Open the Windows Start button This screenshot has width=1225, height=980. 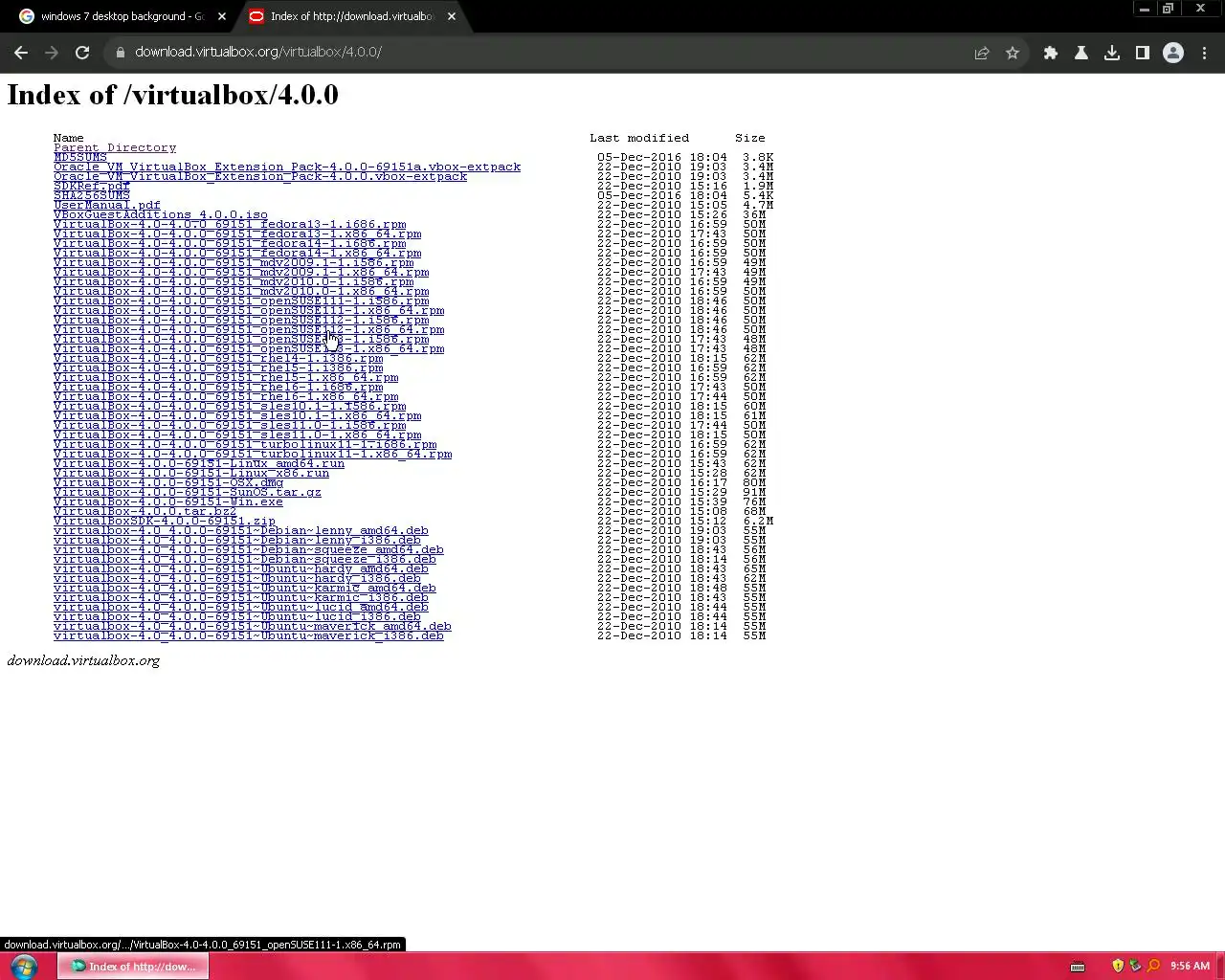point(24,966)
